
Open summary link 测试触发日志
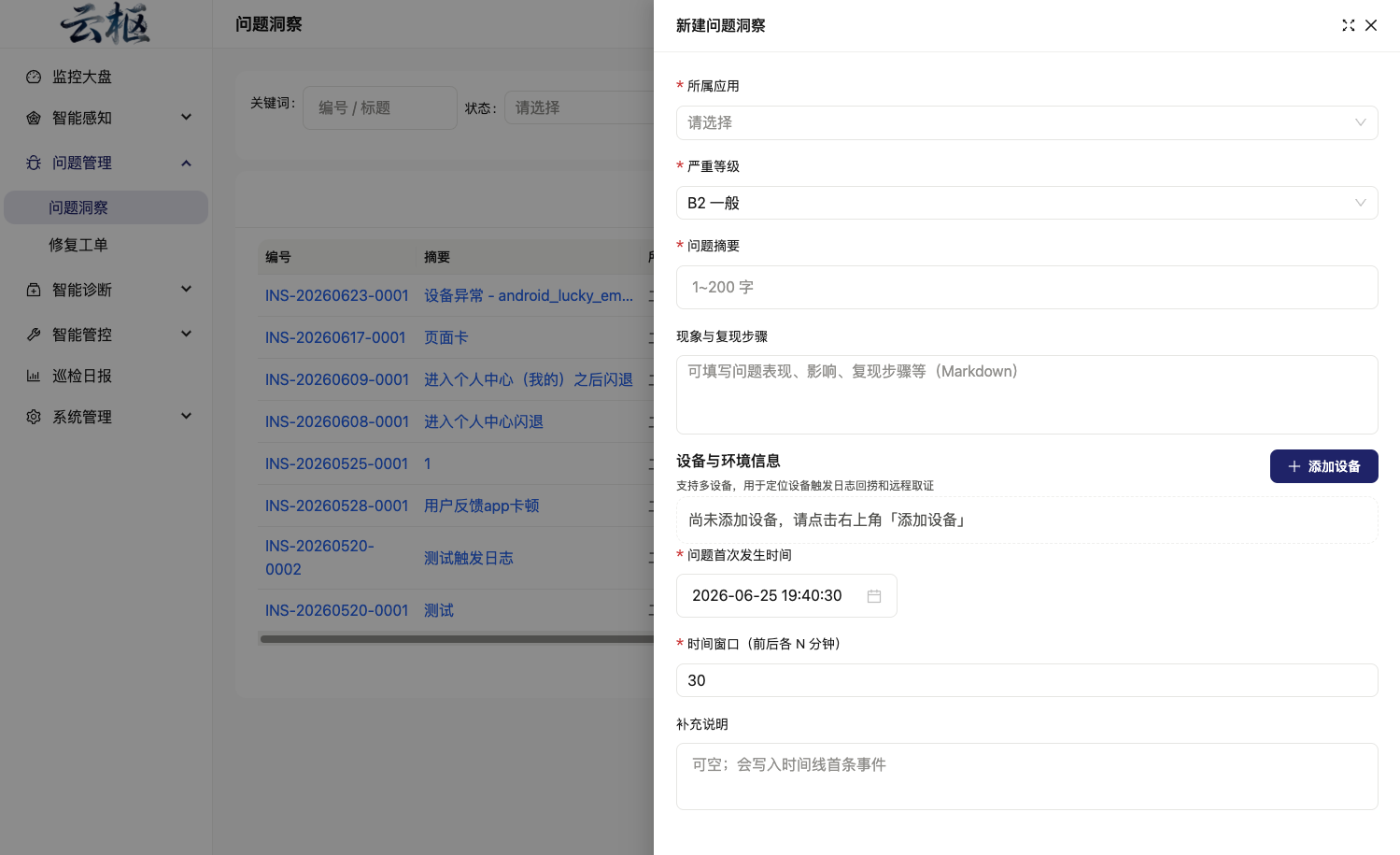coord(469,558)
